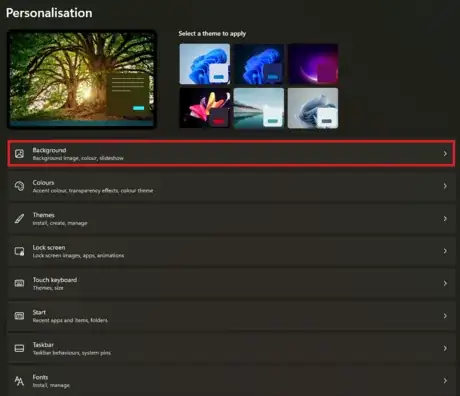
Task: Expand the Colours row chevron
Action: (x=445, y=186)
